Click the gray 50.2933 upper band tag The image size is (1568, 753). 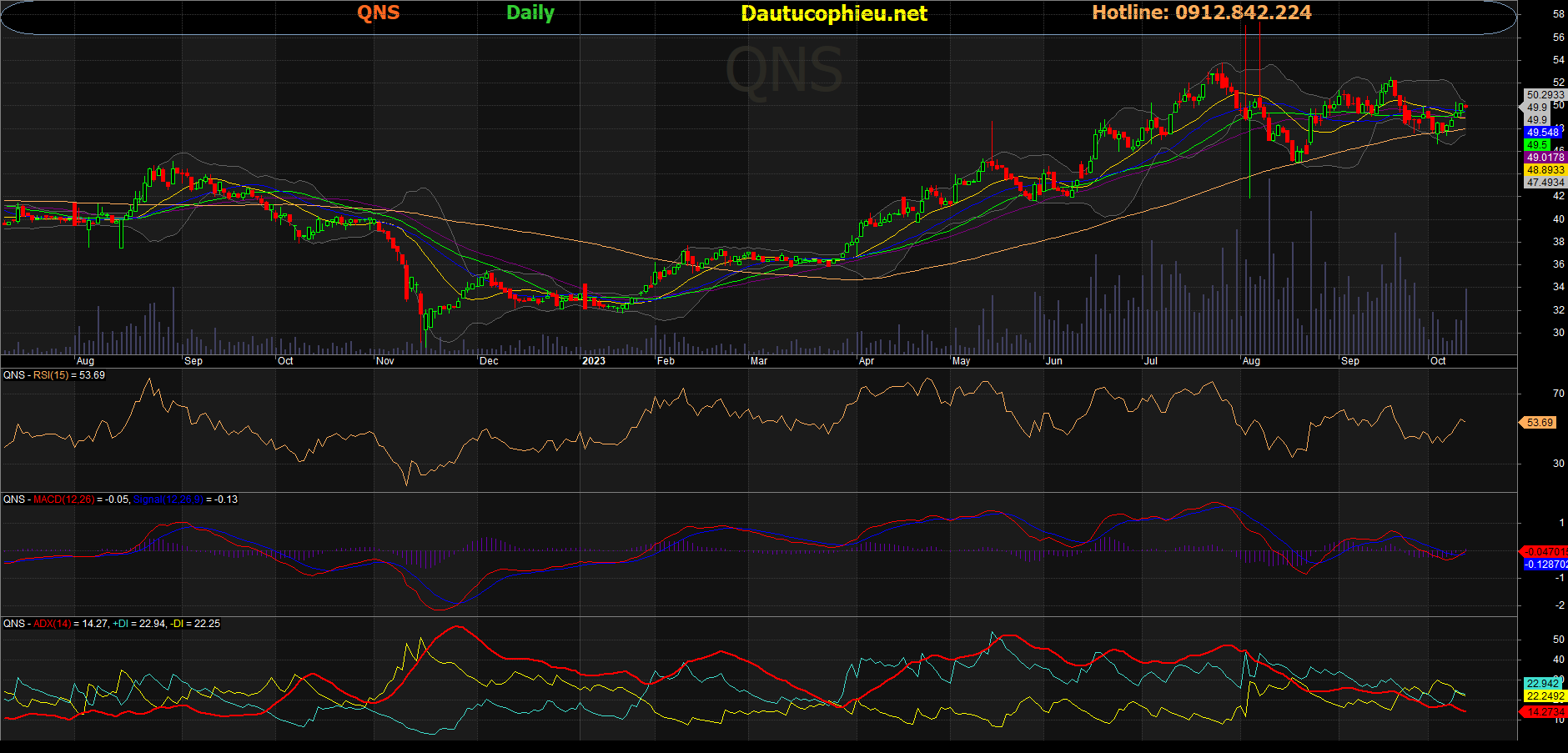pyautogui.click(x=1545, y=95)
